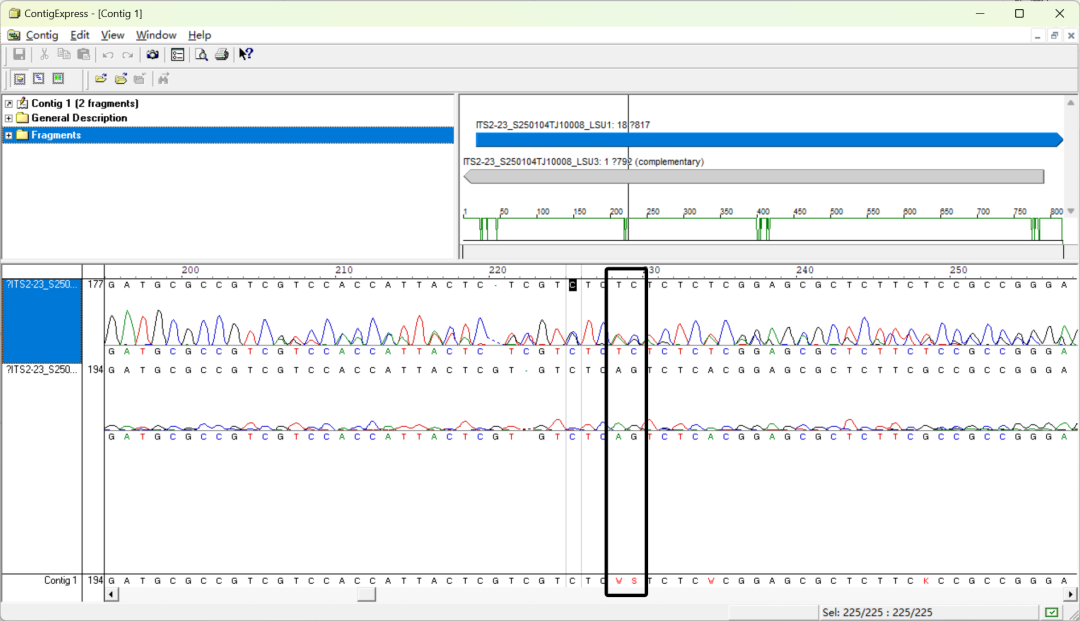Select the first pane view icon

click(19, 79)
